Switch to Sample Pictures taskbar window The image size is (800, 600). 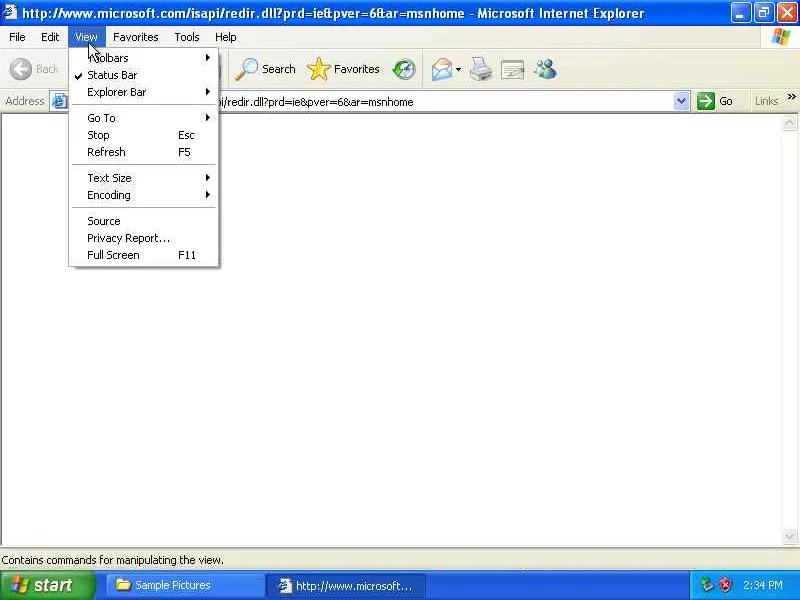185,585
